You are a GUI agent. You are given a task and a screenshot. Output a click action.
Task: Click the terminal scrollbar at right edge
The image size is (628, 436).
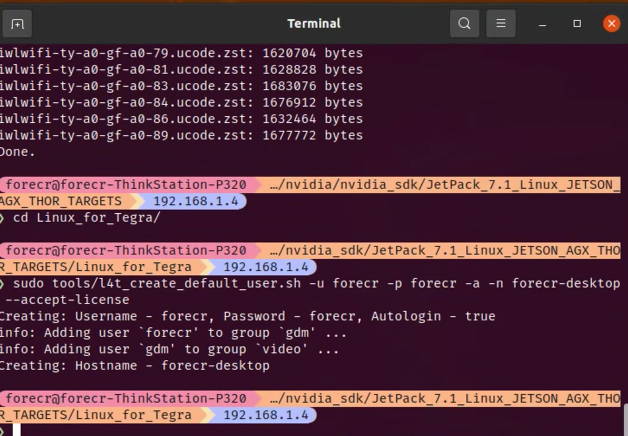(625, 419)
